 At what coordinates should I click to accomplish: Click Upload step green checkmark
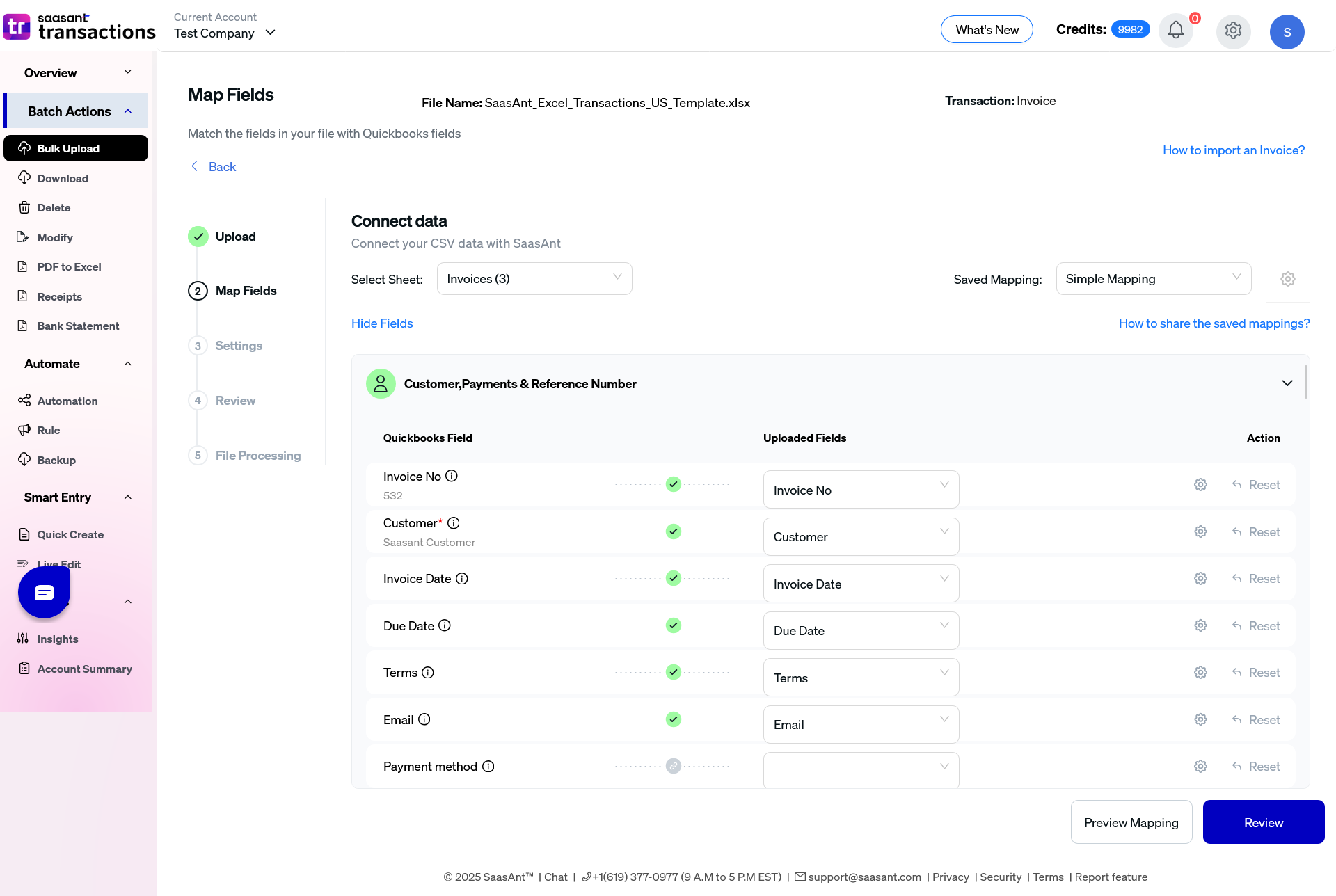pos(198,237)
